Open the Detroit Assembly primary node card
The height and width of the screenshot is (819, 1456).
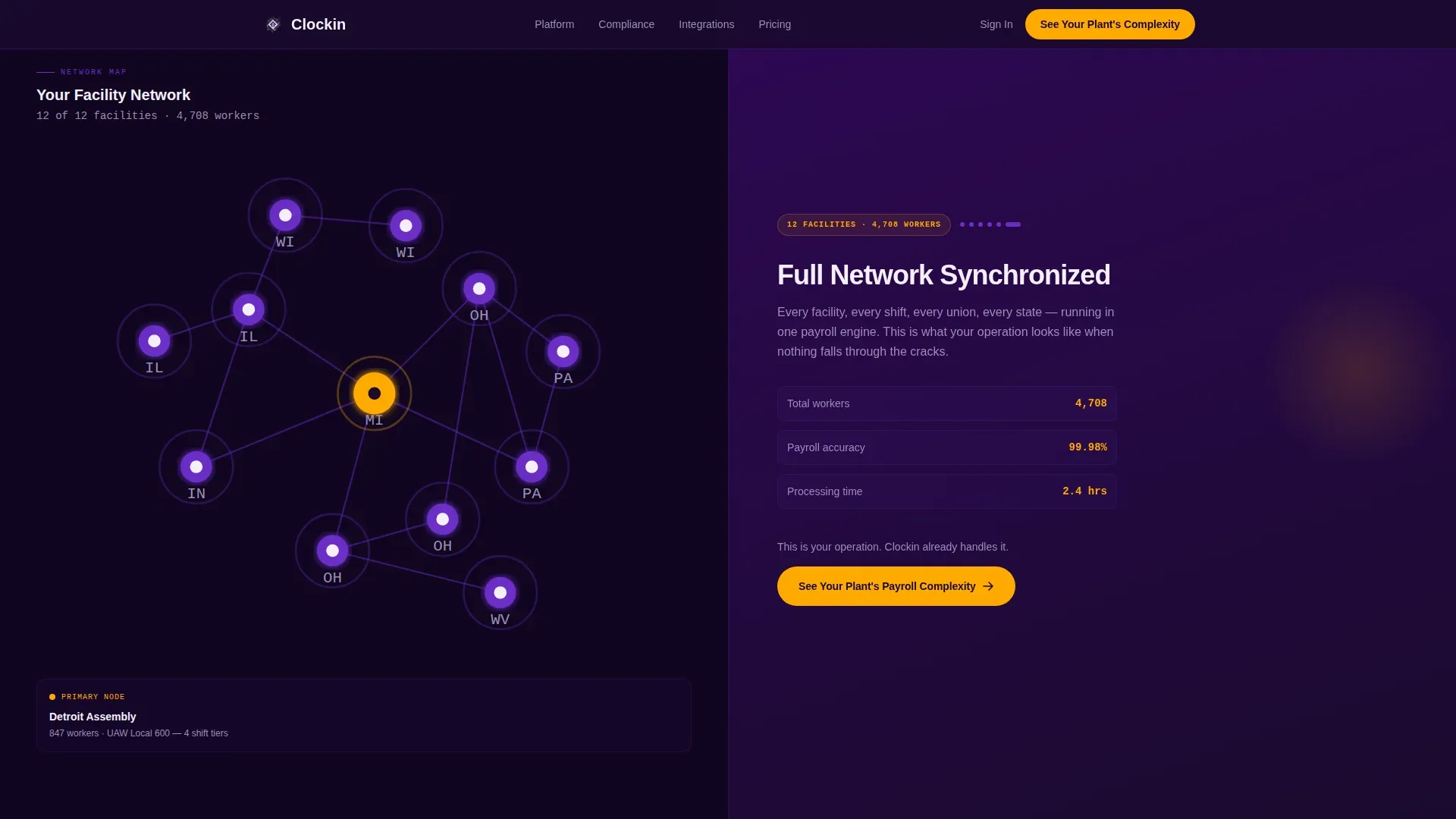(x=364, y=715)
